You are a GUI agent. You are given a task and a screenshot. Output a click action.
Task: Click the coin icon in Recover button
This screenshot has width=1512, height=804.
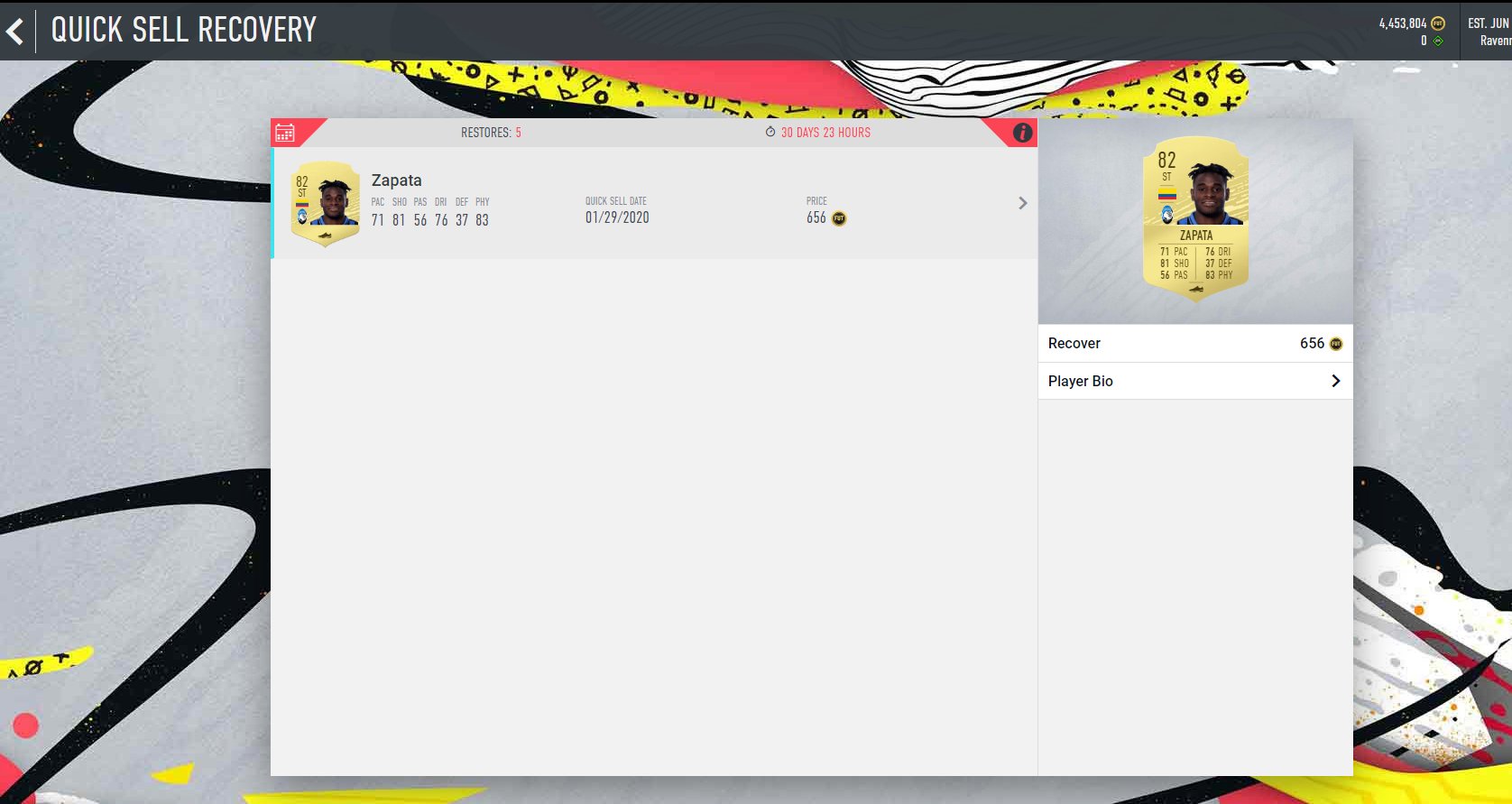pos(1336,344)
